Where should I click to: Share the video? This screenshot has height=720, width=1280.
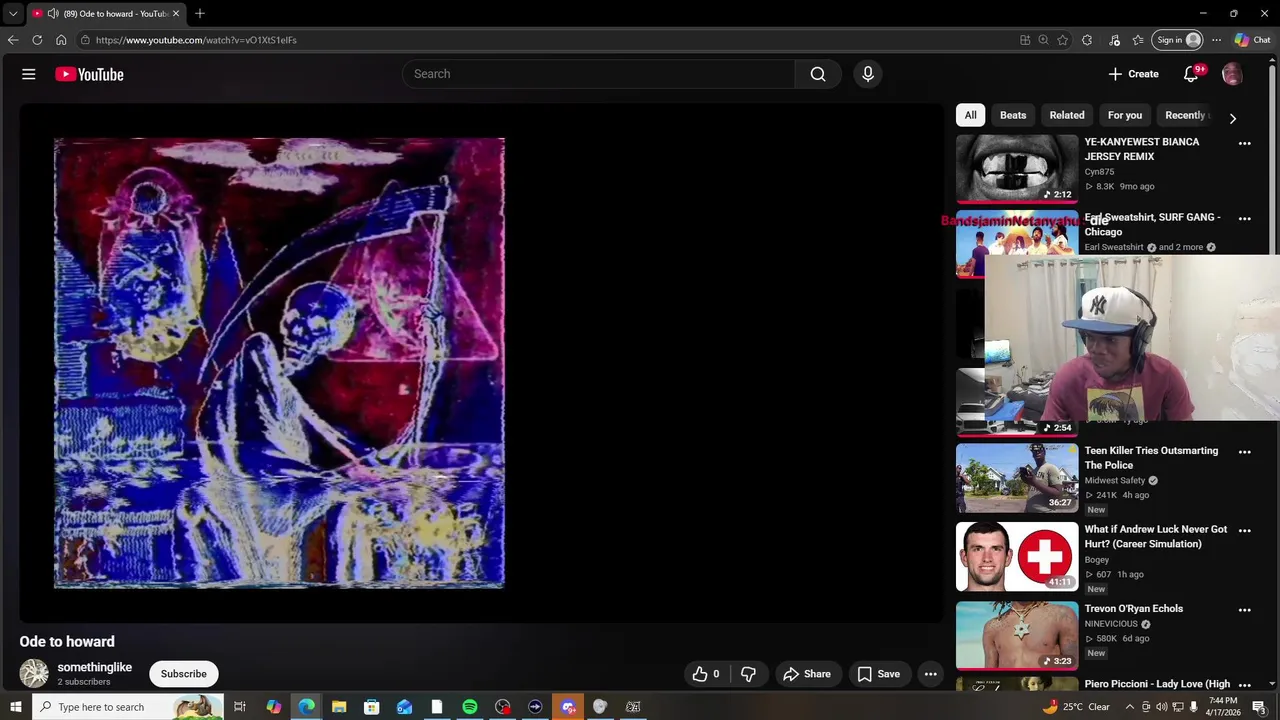pyautogui.click(x=807, y=674)
